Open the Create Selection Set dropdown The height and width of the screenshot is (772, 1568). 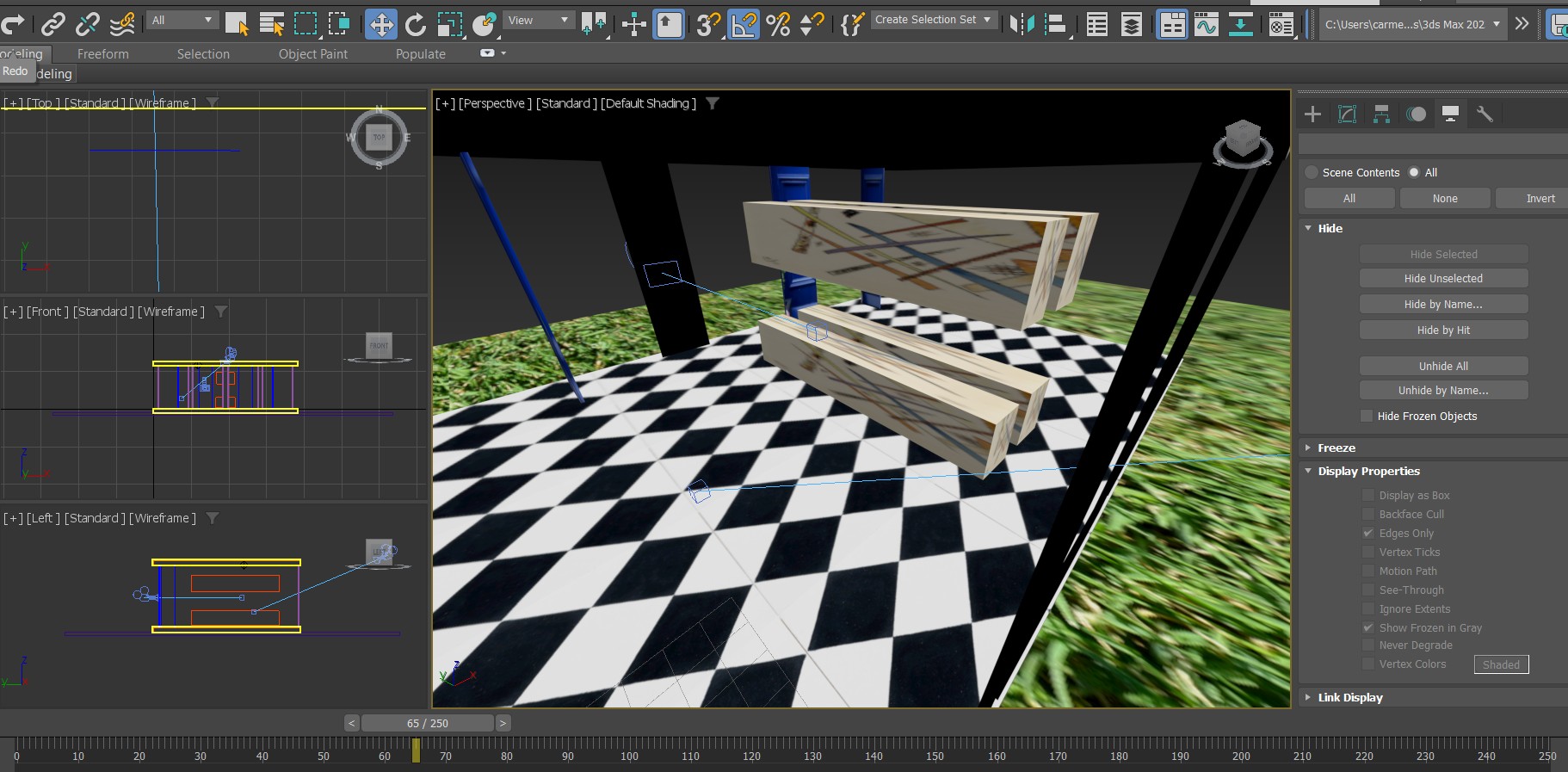[933, 20]
